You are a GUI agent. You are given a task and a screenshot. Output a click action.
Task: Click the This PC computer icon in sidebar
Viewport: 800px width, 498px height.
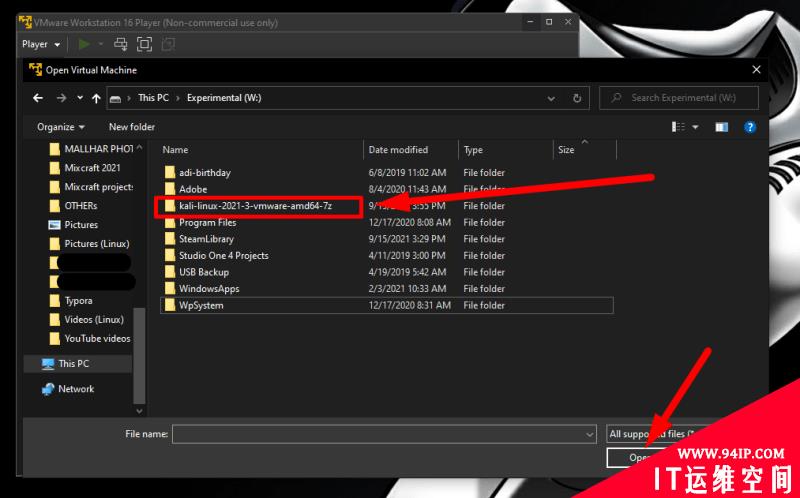pos(48,364)
